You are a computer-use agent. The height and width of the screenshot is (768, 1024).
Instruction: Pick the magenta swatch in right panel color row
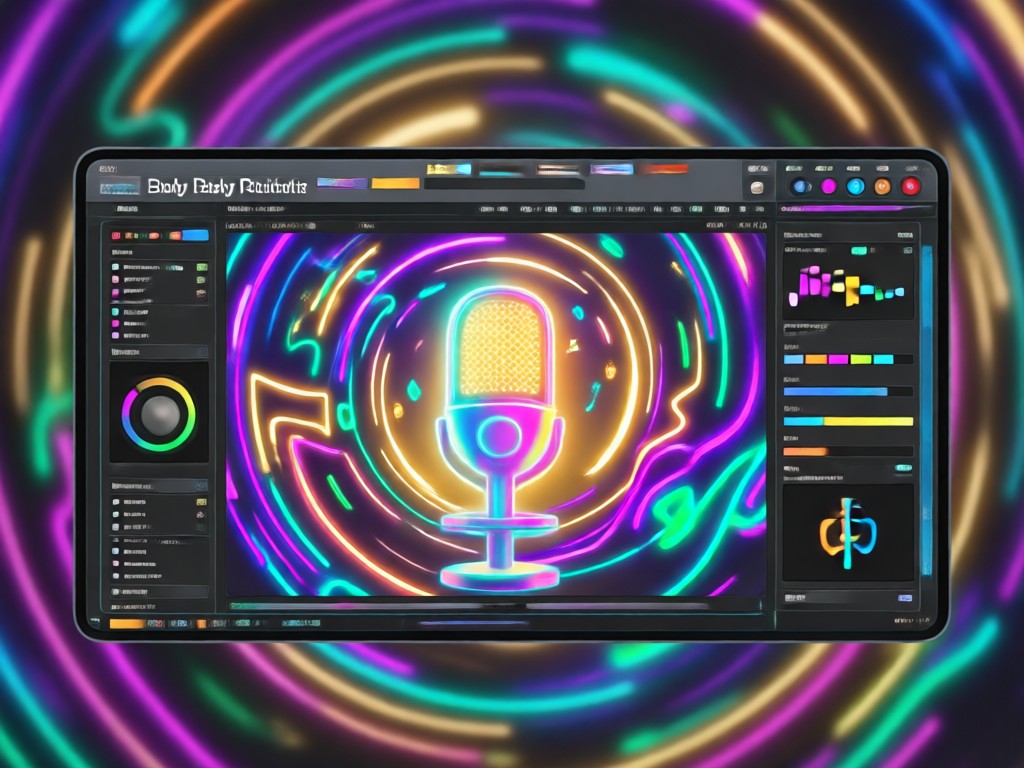(839, 359)
